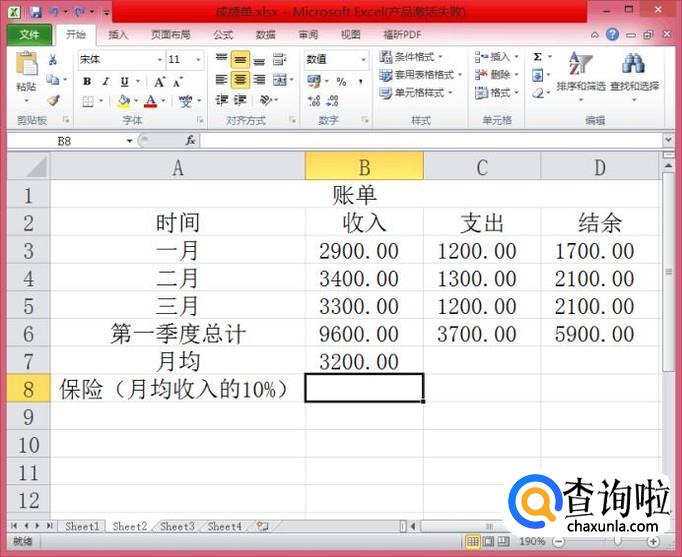Click the Accounting Number Format icon

click(x=314, y=81)
